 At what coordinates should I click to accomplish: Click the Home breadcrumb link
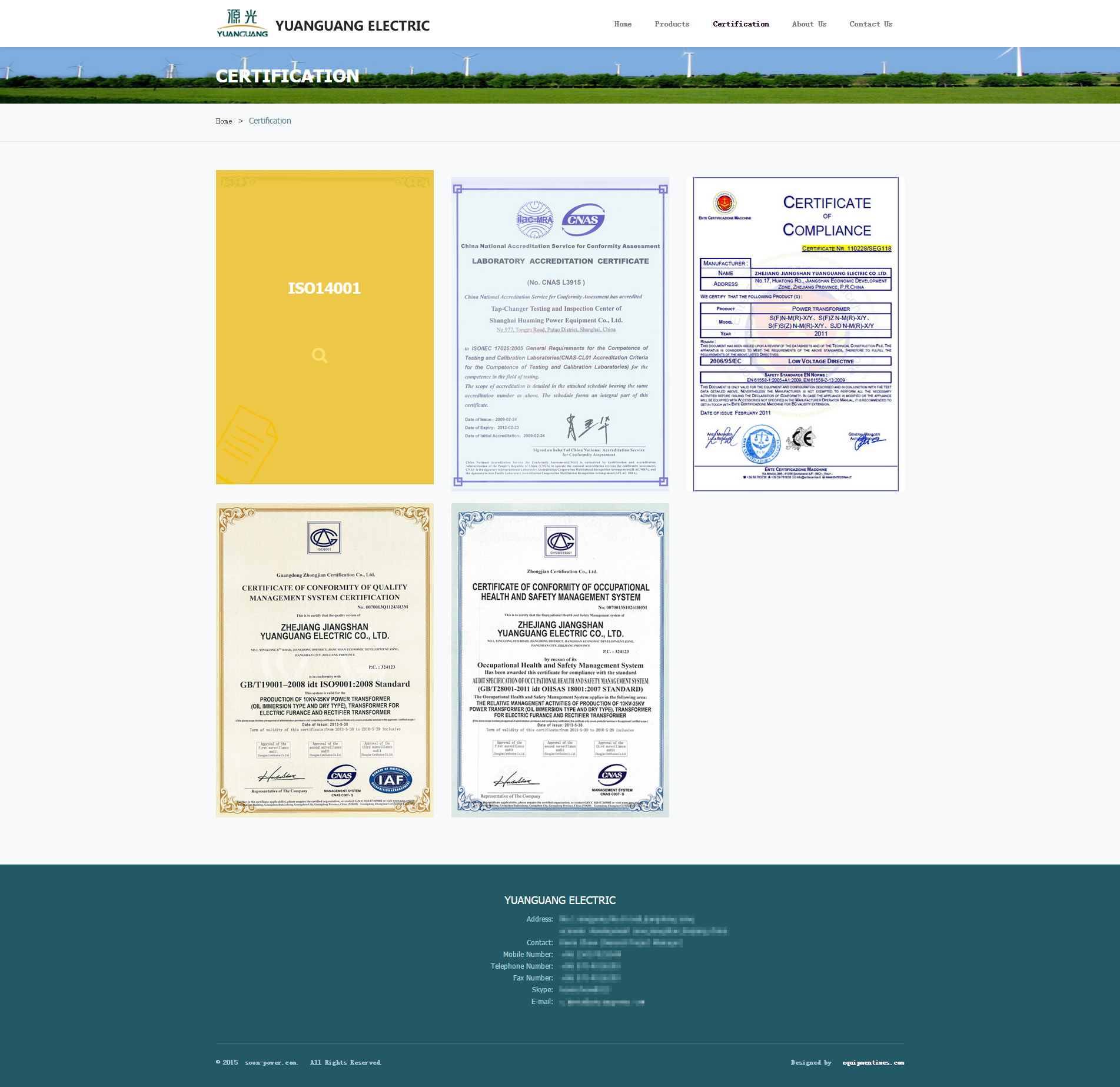click(x=224, y=121)
